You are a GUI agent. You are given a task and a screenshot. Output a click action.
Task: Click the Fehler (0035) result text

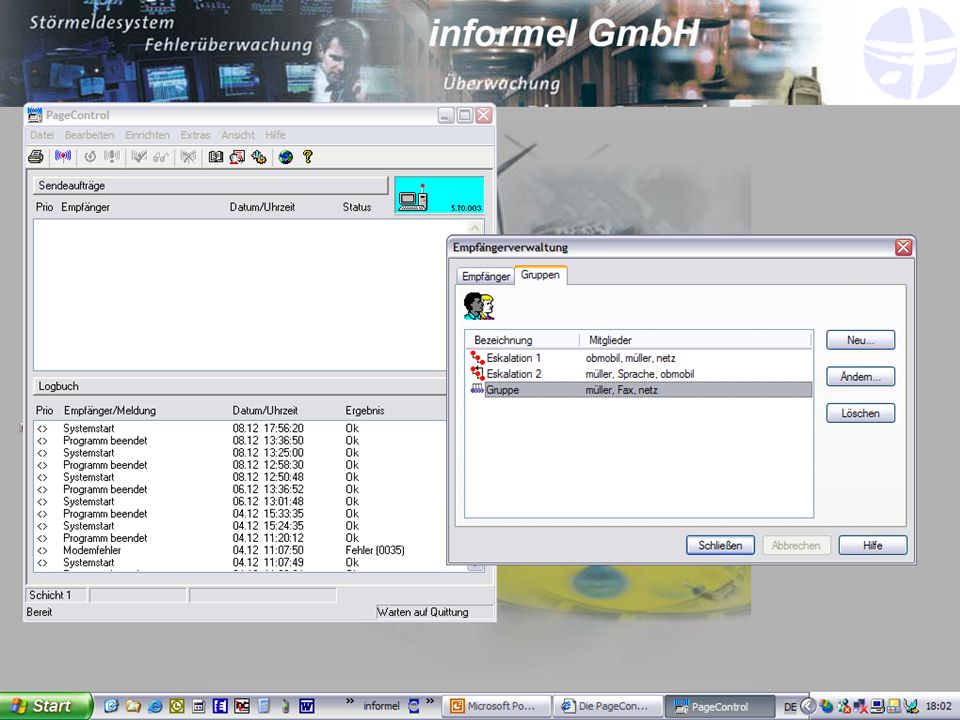pos(375,550)
